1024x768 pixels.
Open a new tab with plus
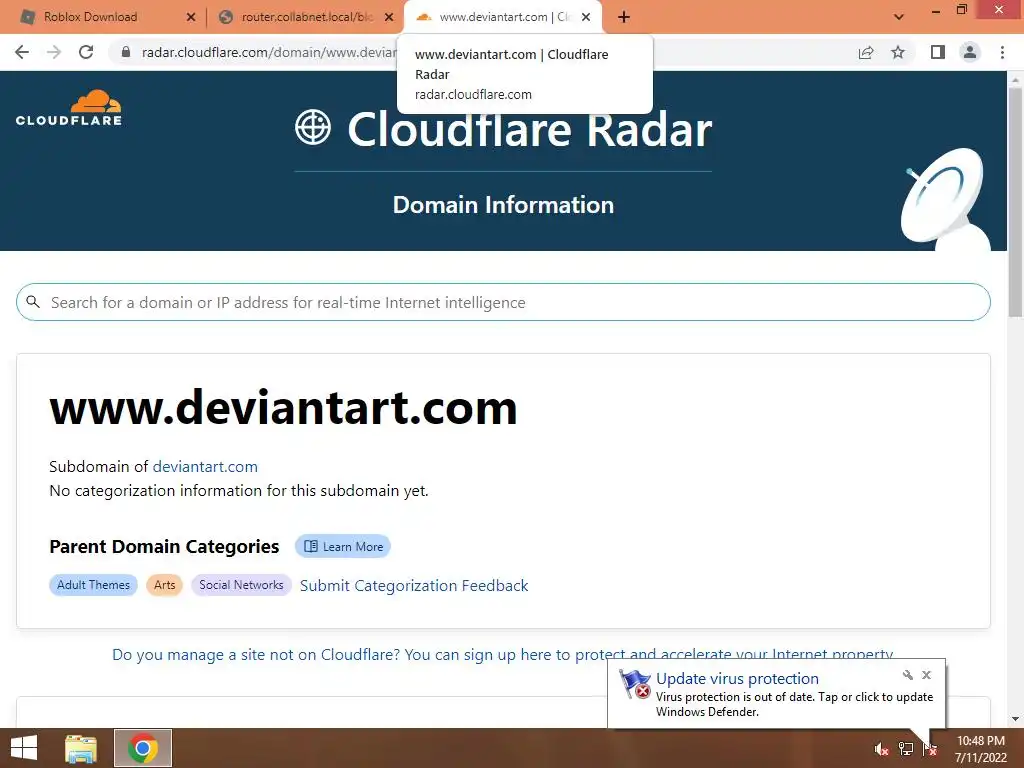pyautogui.click(x=624, y=17)
